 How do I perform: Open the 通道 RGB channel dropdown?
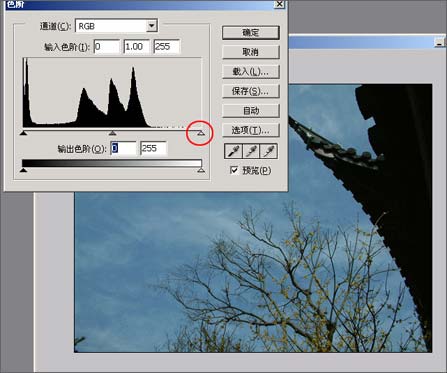116,26
